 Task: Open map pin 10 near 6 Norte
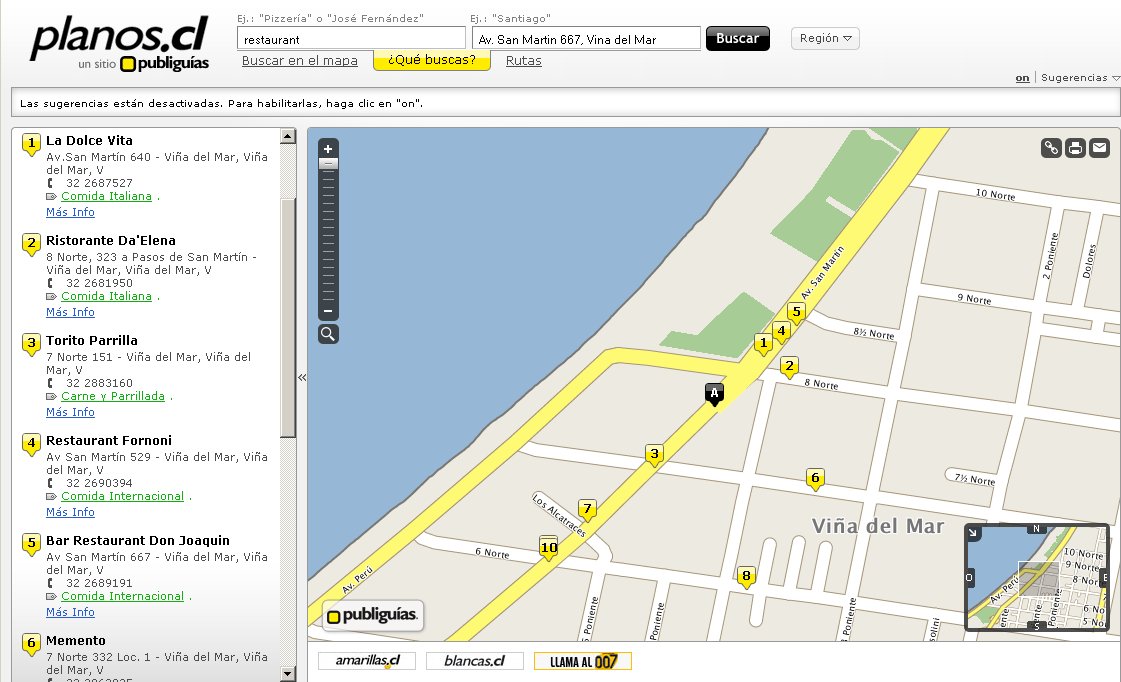[548, 548]
